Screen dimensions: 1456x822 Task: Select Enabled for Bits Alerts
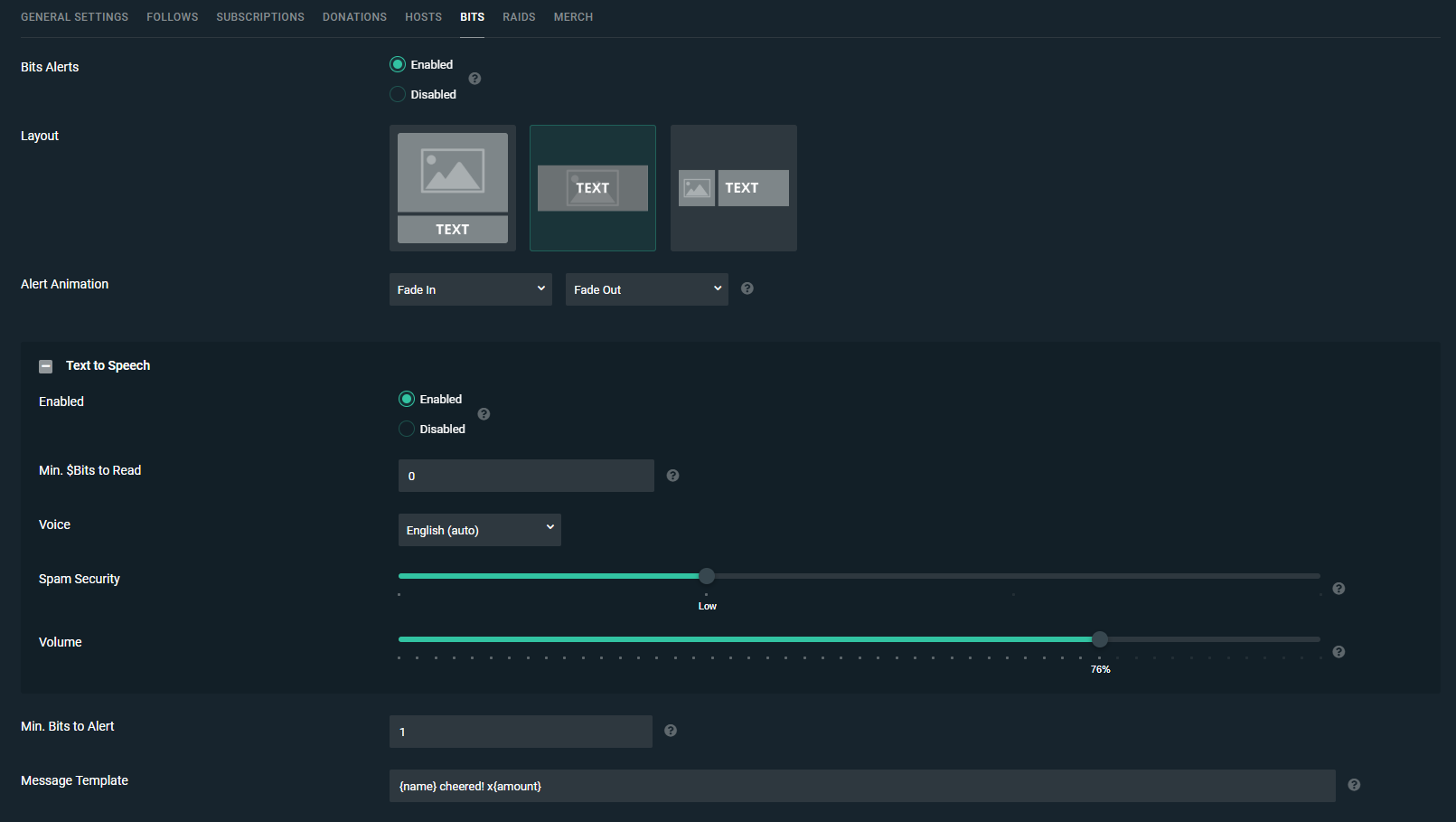pos(397,64)
